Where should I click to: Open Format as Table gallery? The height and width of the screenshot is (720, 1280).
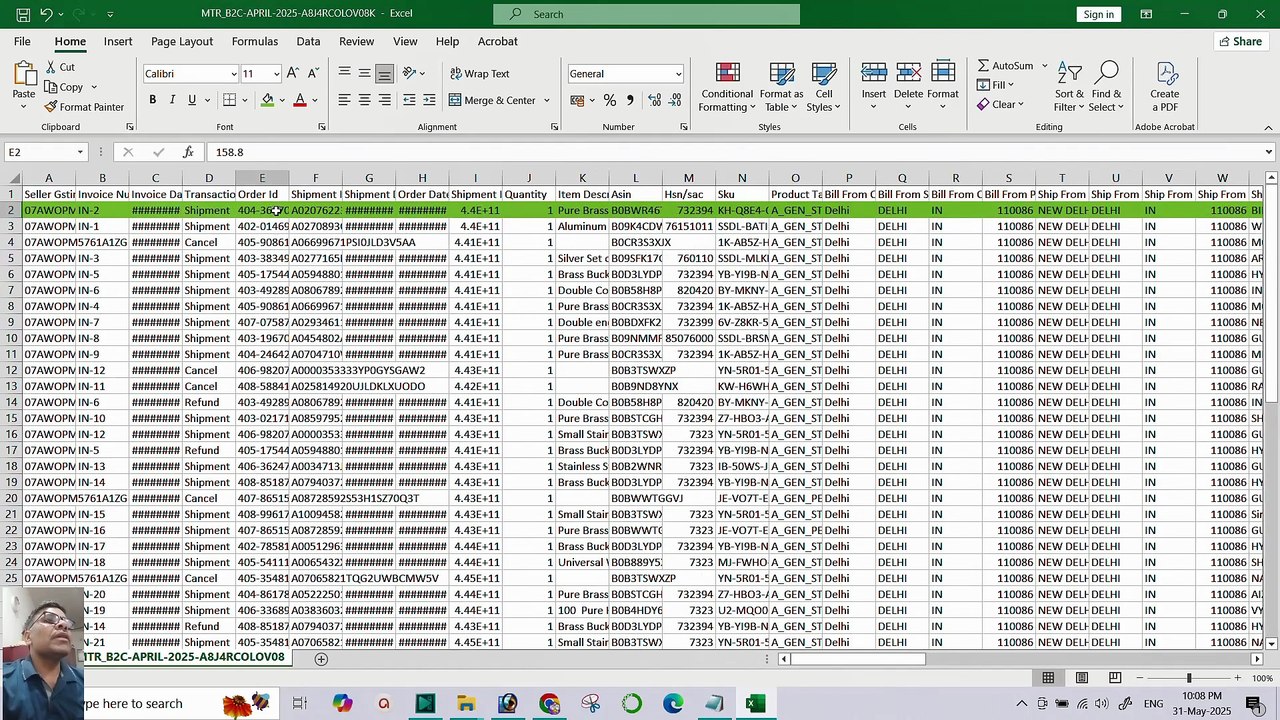(x=781, y=88)
